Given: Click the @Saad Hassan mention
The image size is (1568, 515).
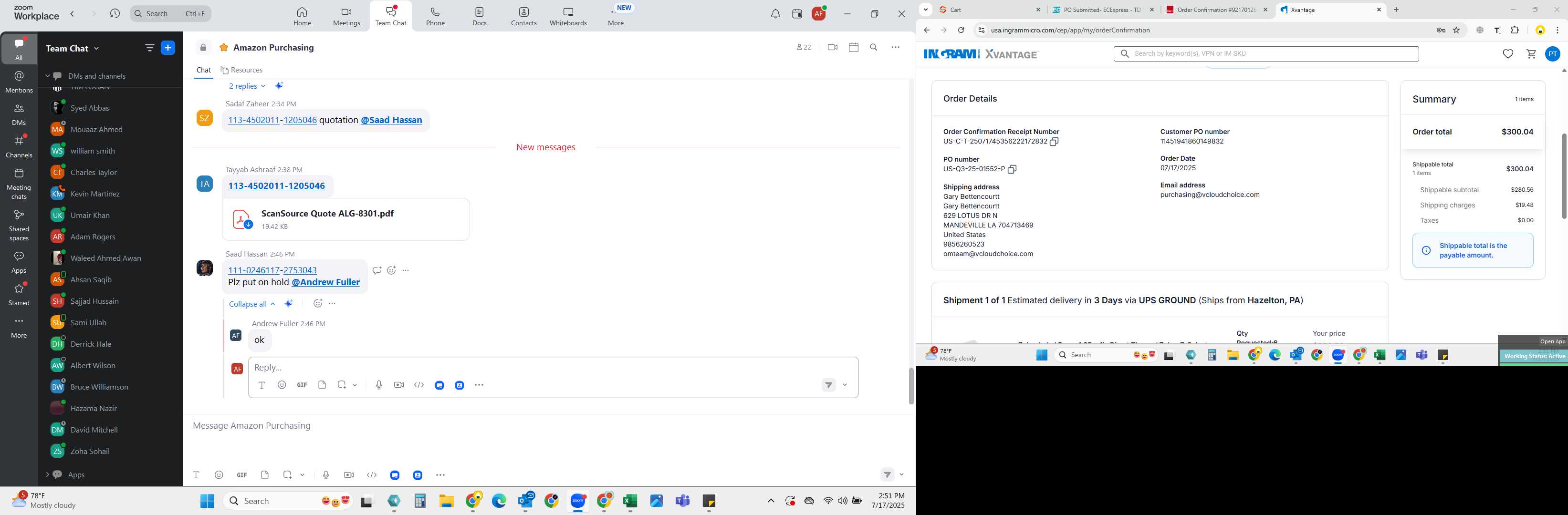Looking at the screenshot, I should click(x=391, y=120).
